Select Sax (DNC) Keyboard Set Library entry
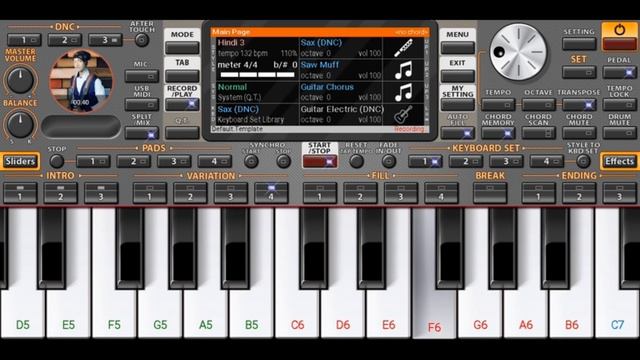This screenshot has height=360, width=640. pyautogui.click(x=257, y=114)
